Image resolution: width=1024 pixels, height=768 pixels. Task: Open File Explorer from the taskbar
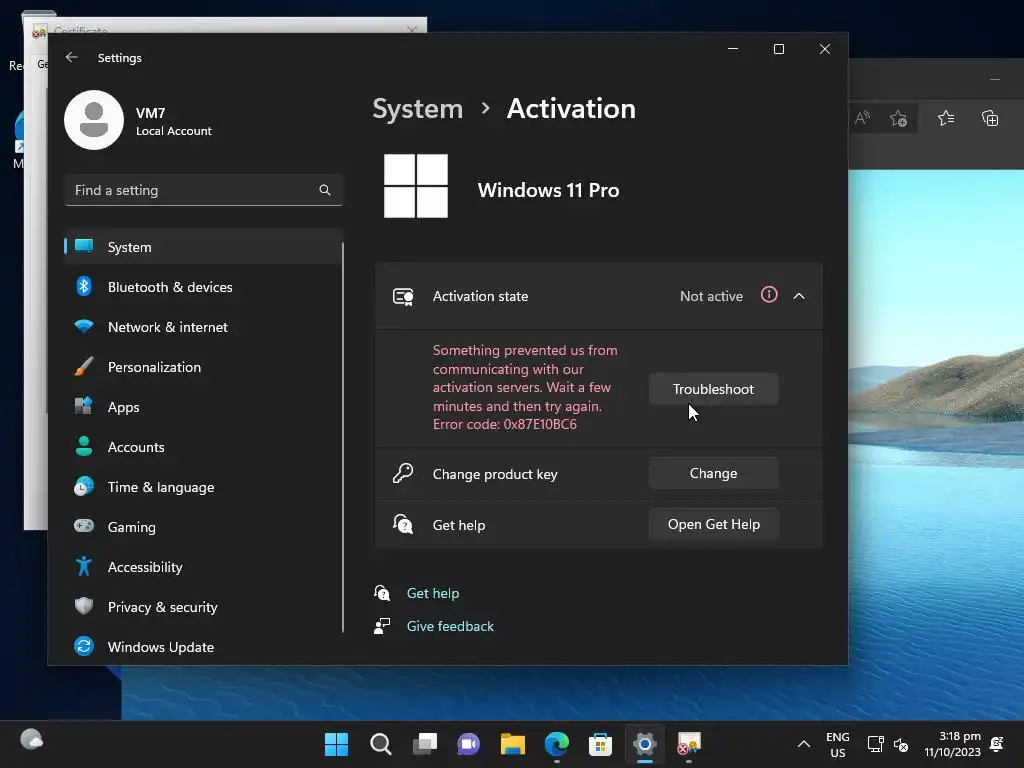[513, 744]
